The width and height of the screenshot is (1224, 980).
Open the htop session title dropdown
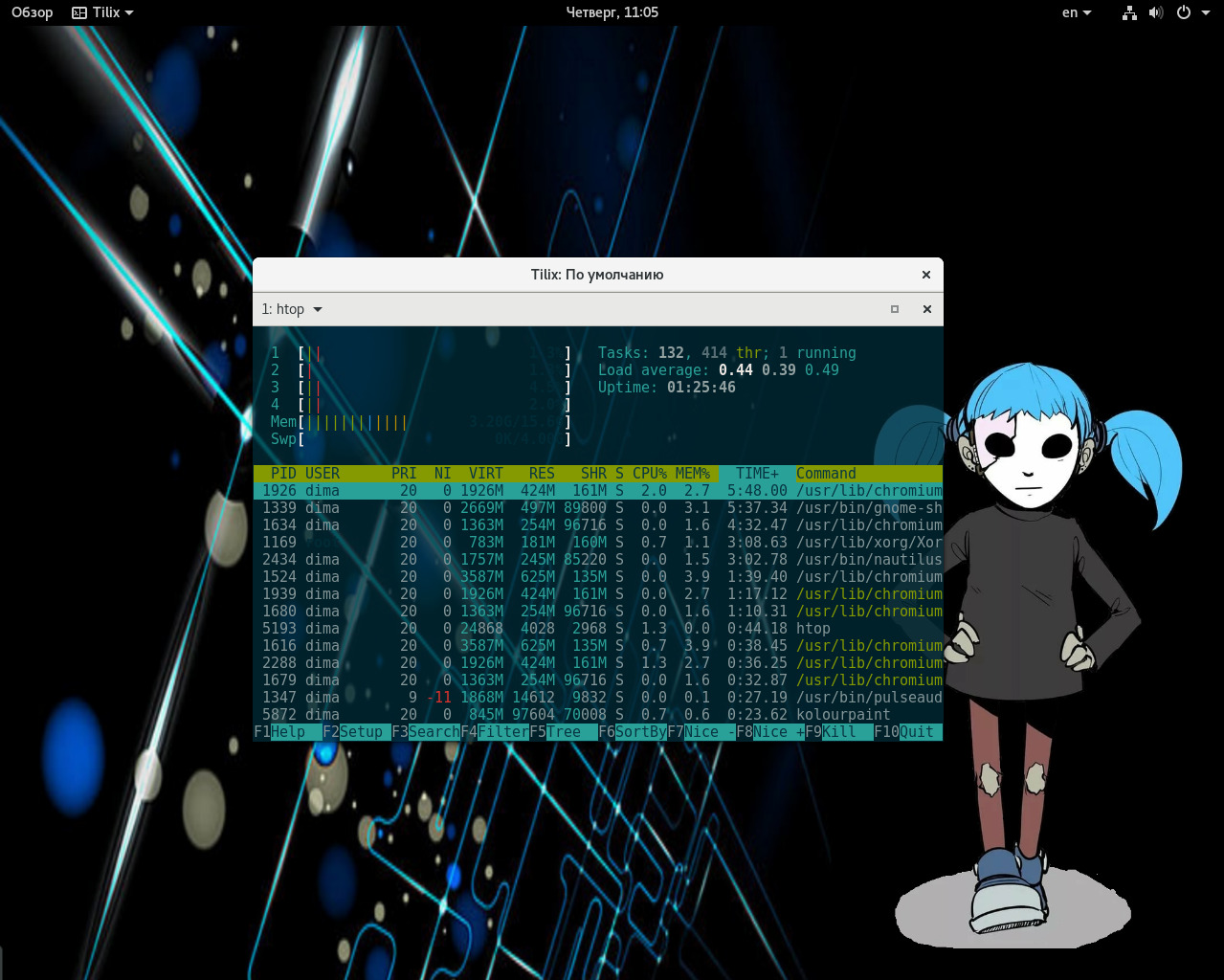[x=292, y=309]
